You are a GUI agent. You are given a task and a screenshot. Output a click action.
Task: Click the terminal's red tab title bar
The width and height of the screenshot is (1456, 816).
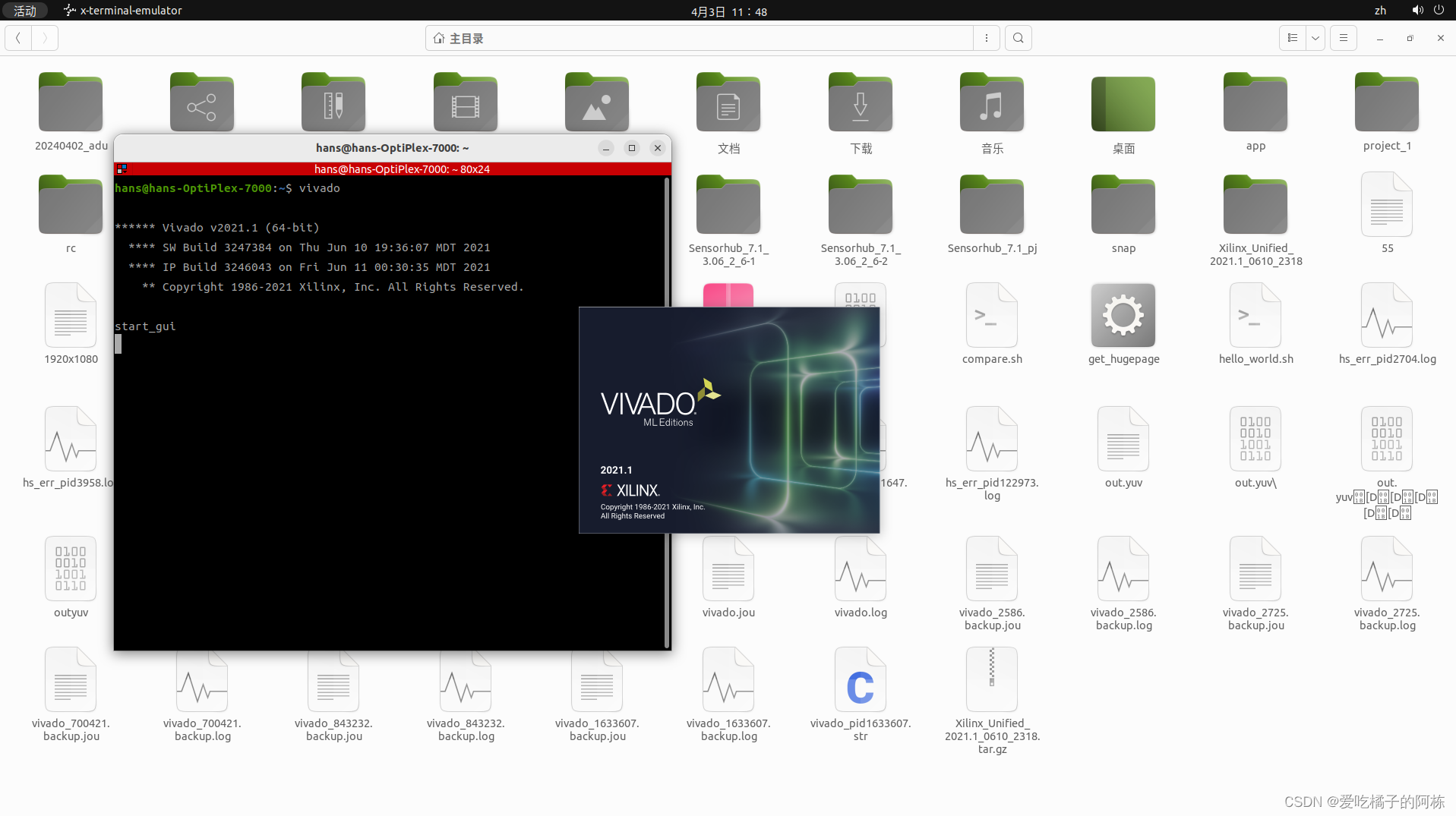(x=393, y=169)
